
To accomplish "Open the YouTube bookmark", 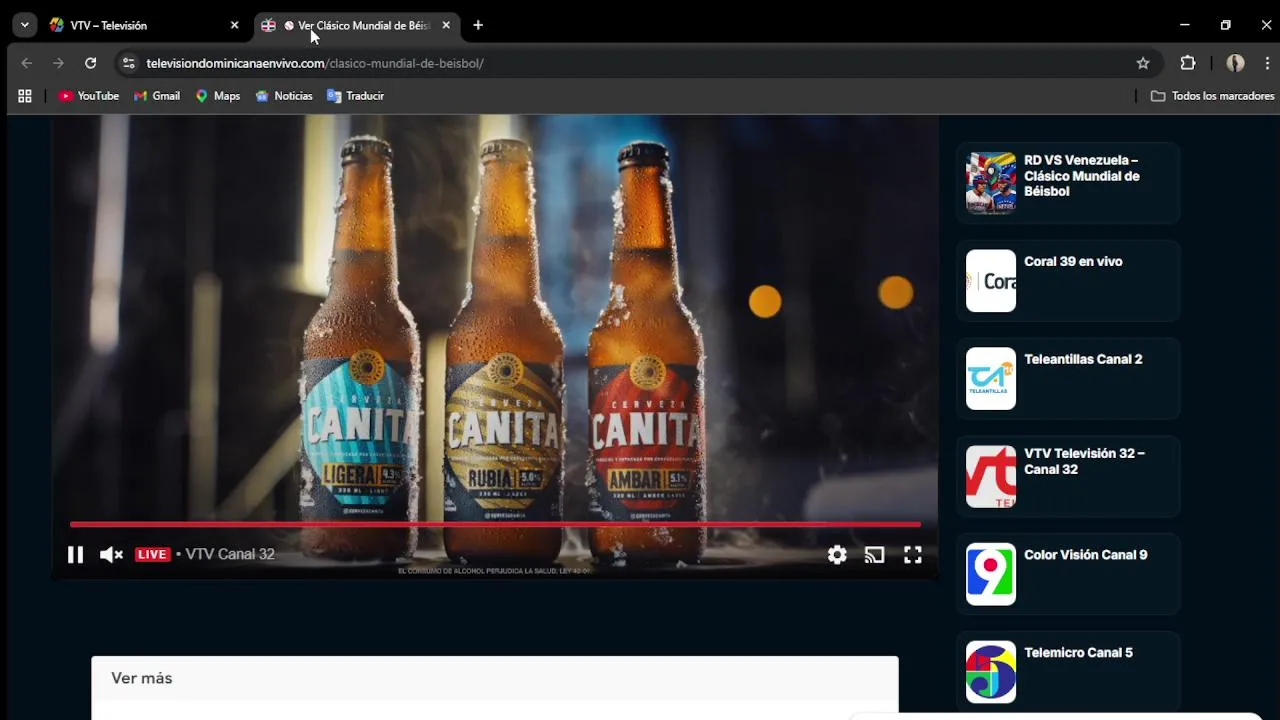I will coord(89,96).
